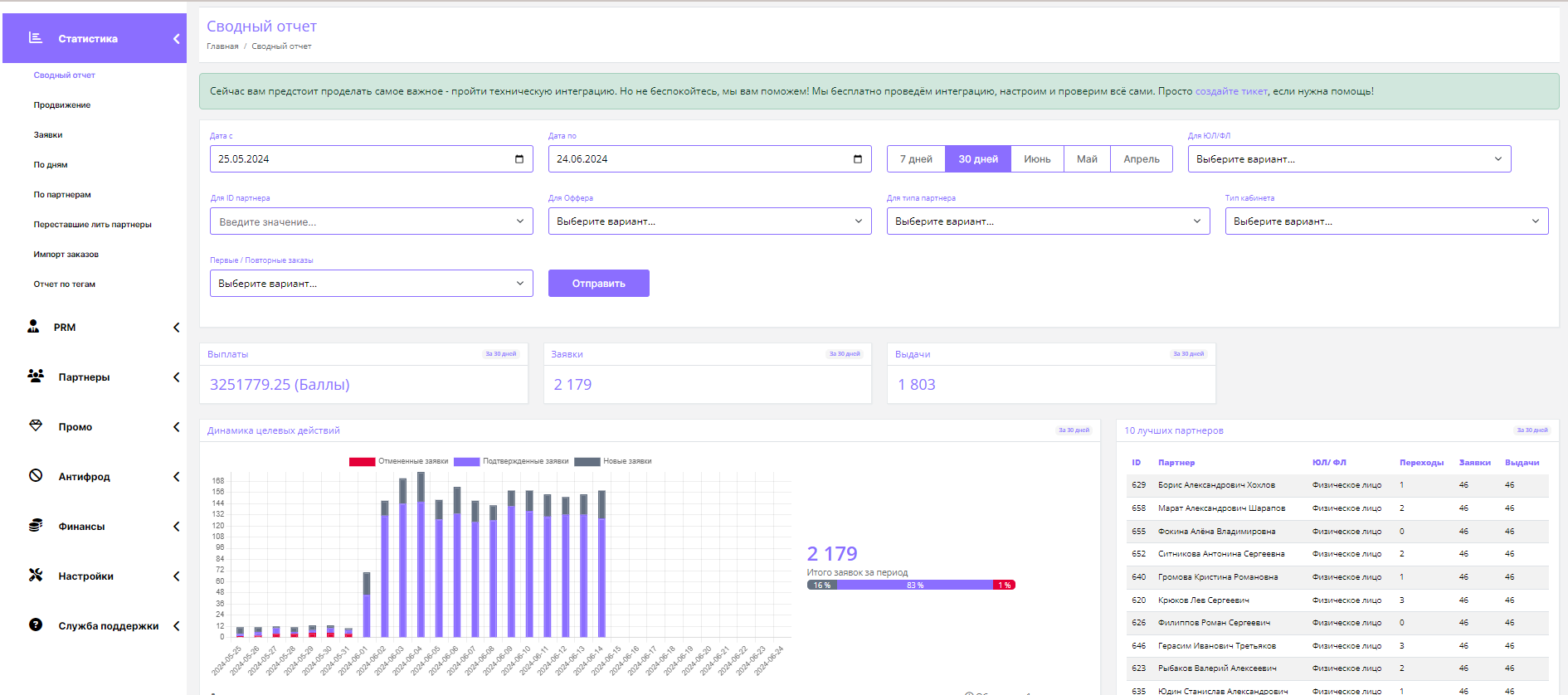Expand the Настройки menu section

pos(176,576)
